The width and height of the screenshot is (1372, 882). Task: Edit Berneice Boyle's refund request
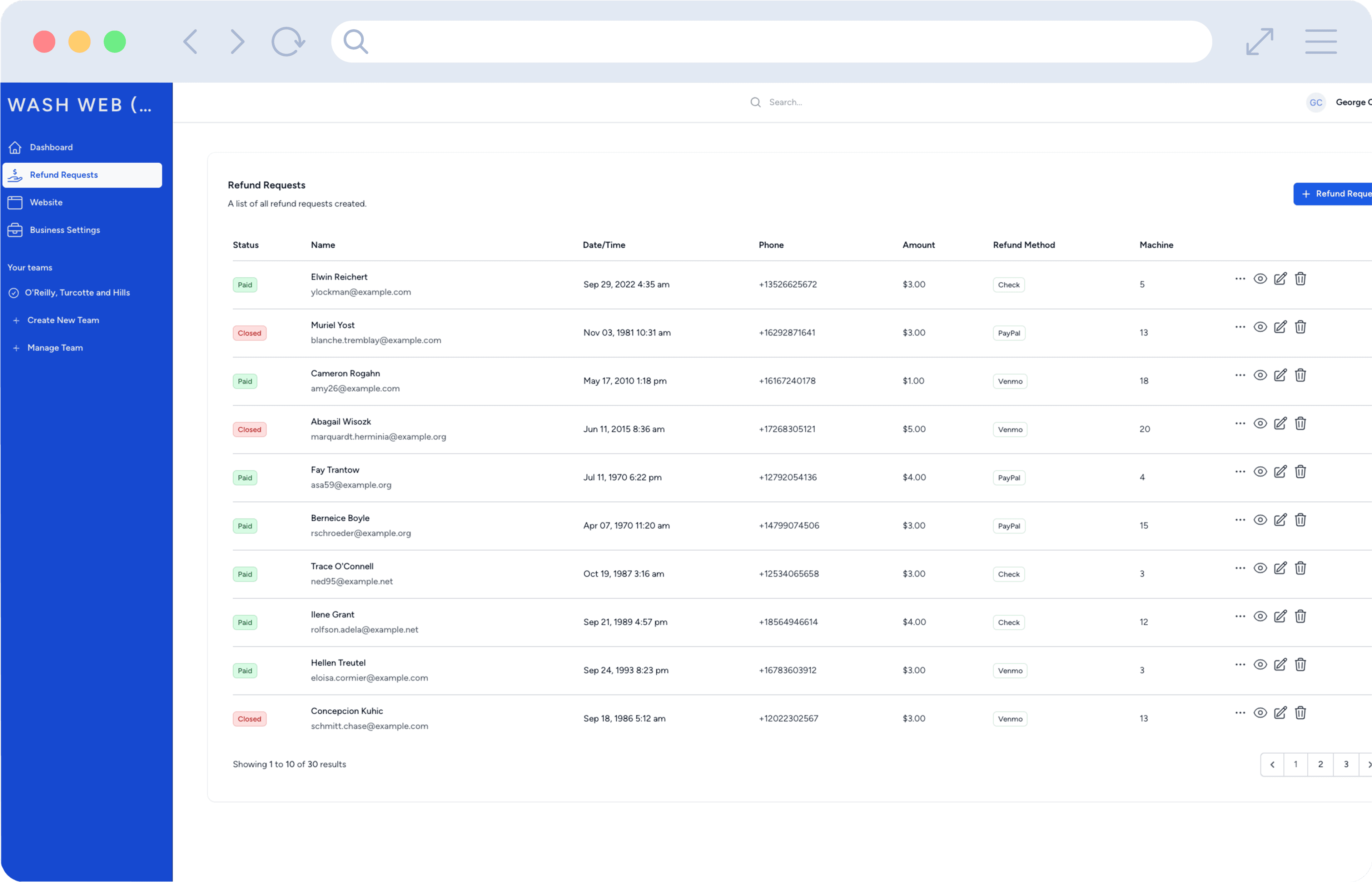pyautogui.click(x=1281, y=520)
